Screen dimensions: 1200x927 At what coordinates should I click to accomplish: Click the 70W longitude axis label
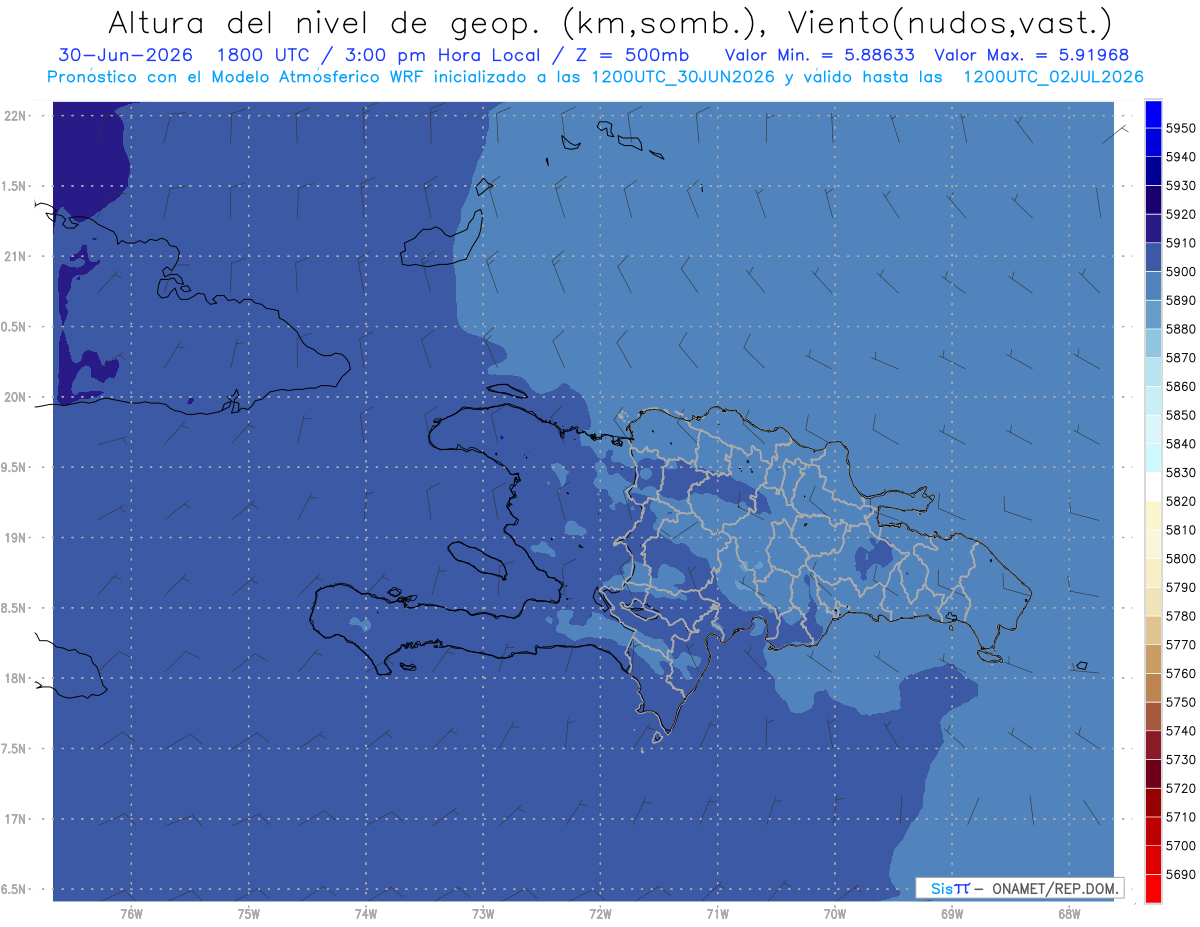(835, 914)
